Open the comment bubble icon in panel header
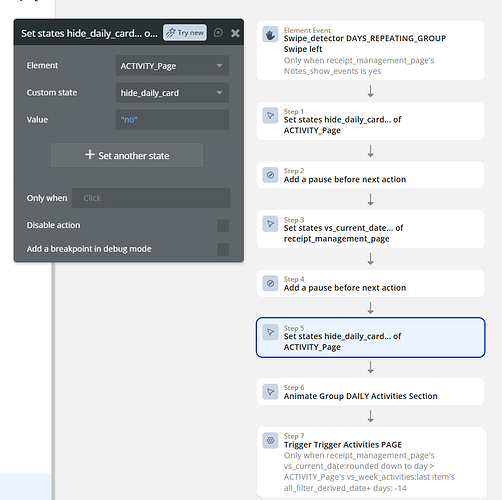Screen dimensions: 502x500 click(x=218, y=33)
